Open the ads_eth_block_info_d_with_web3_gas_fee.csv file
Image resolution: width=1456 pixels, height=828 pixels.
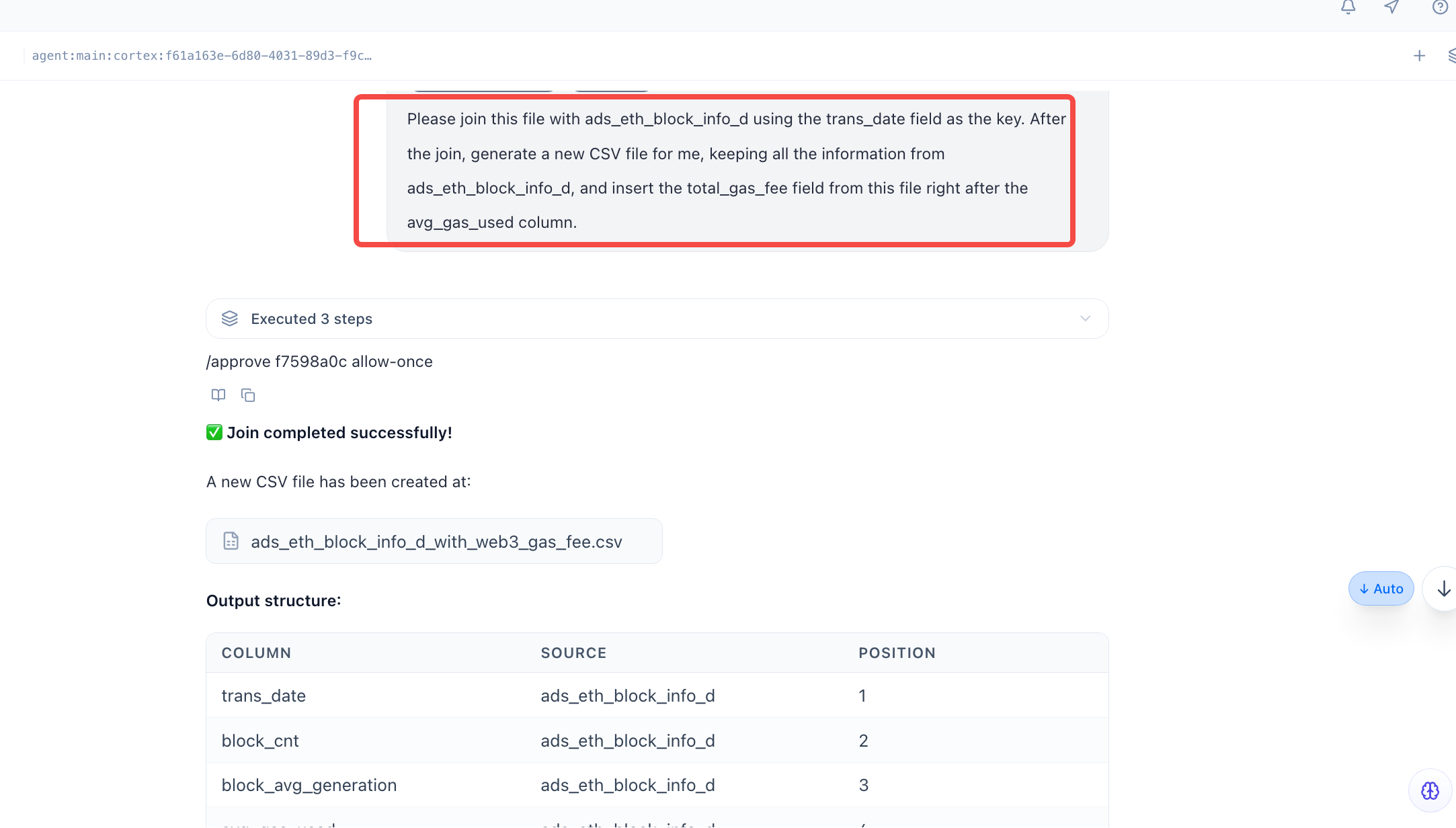[434, 541]
